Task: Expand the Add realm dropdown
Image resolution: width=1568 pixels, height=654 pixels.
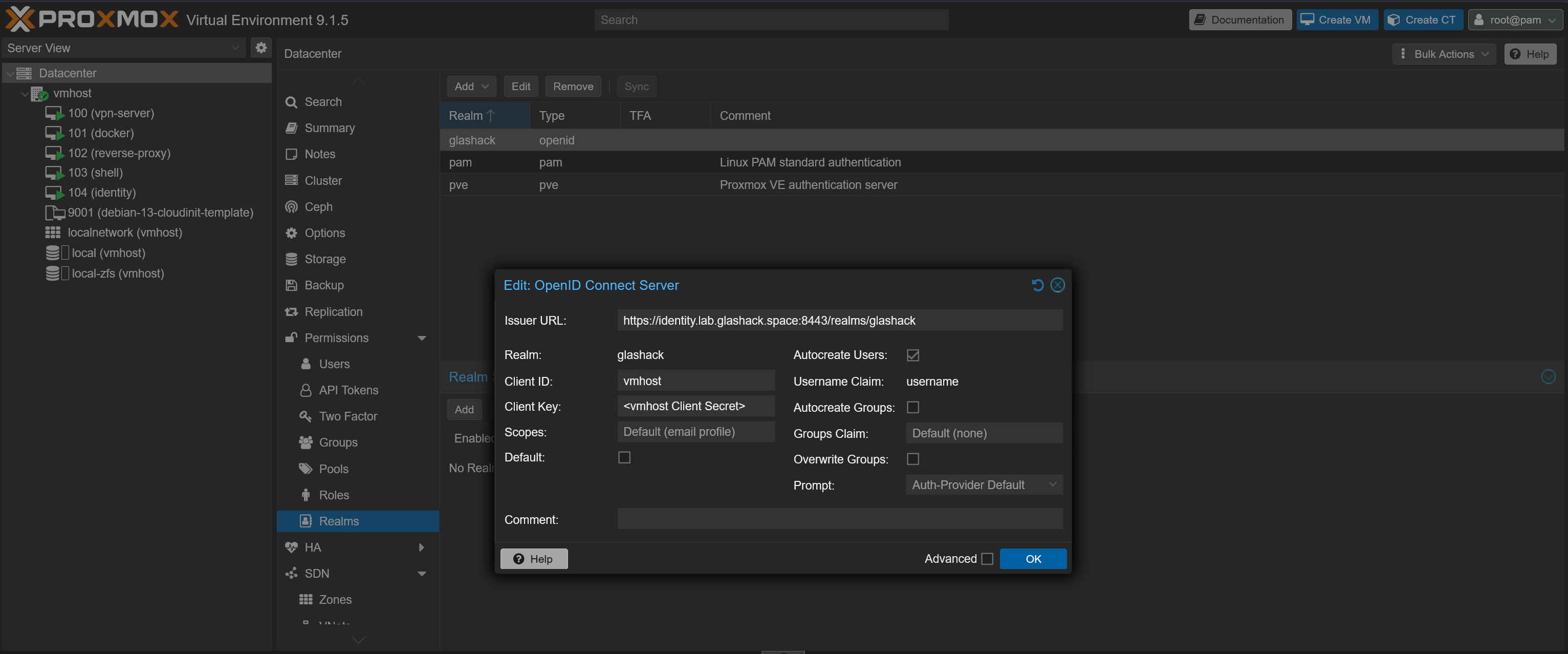Action: (471, 87)
